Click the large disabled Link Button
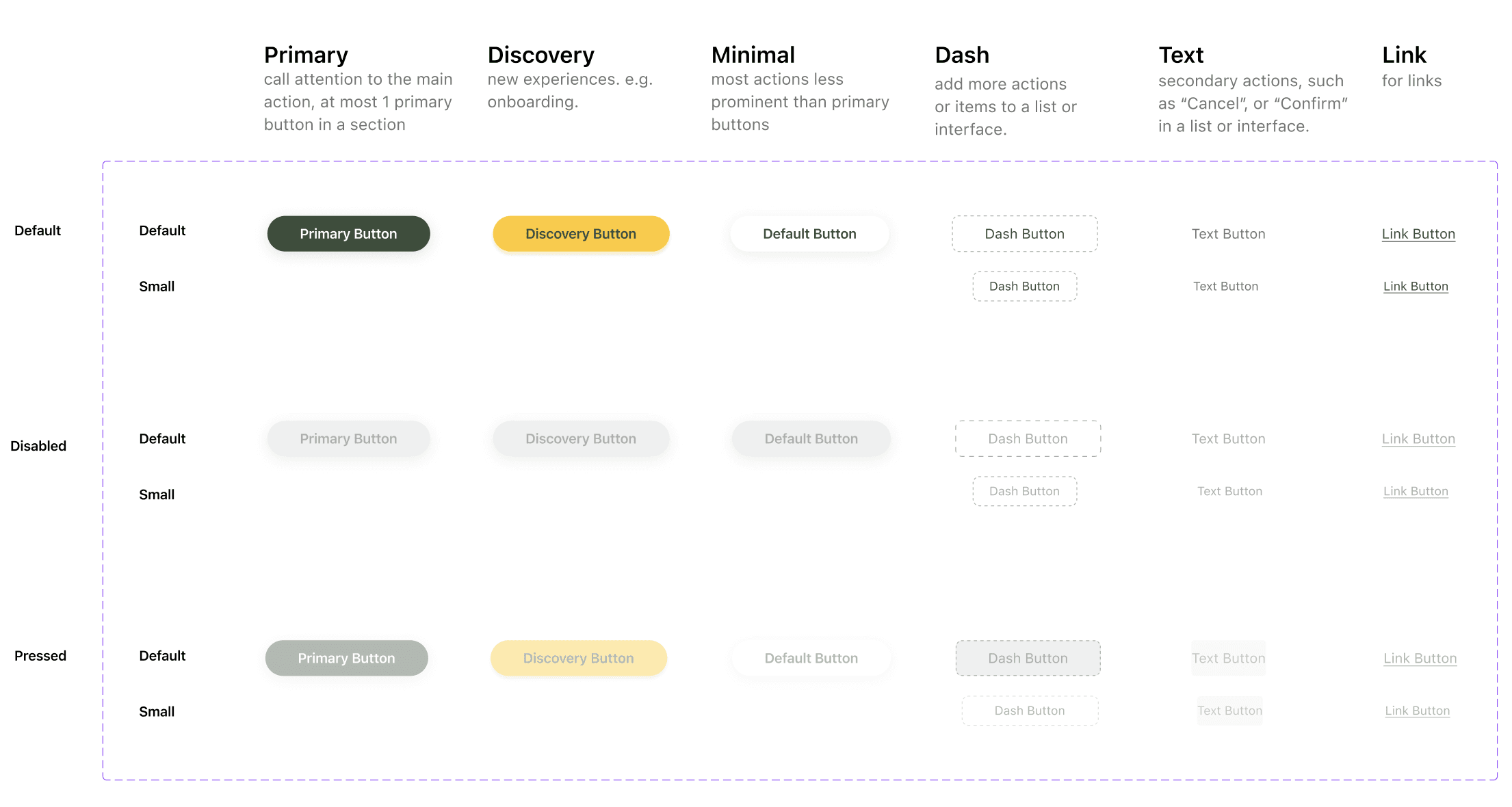This screenshot has width=1512, height=807. point(1418,439)
